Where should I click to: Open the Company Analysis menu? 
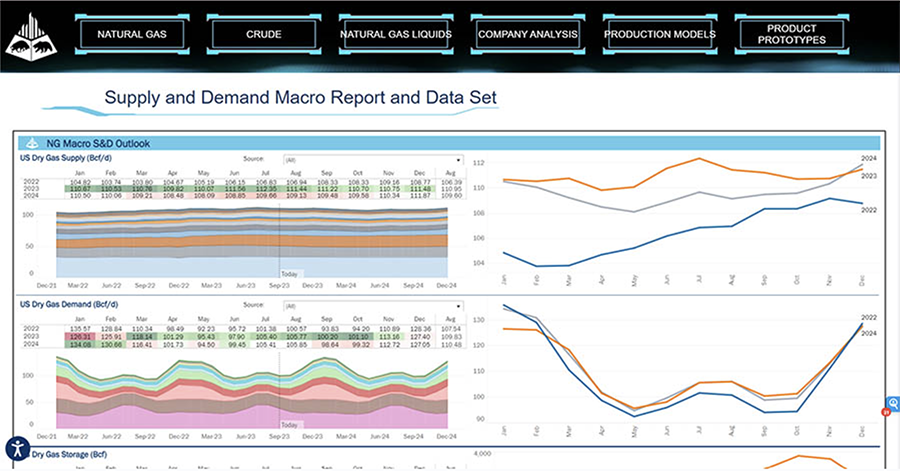tap(528, 34)
